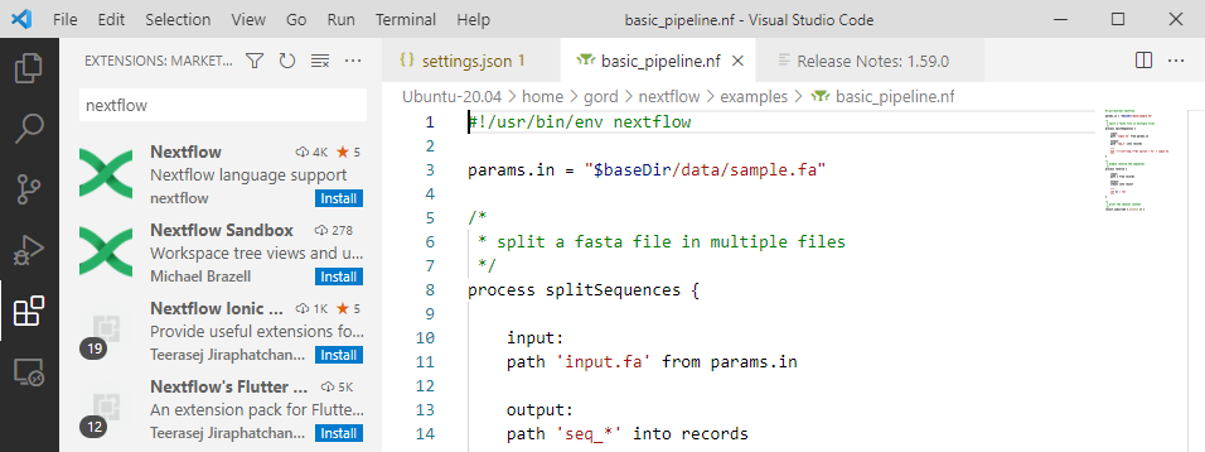Click the nextflow extension search field

pos(223,105)
